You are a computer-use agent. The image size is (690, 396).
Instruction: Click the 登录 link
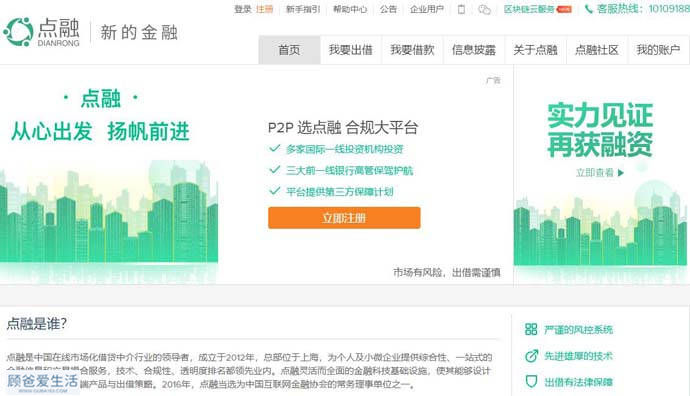(x=242, y=9)
